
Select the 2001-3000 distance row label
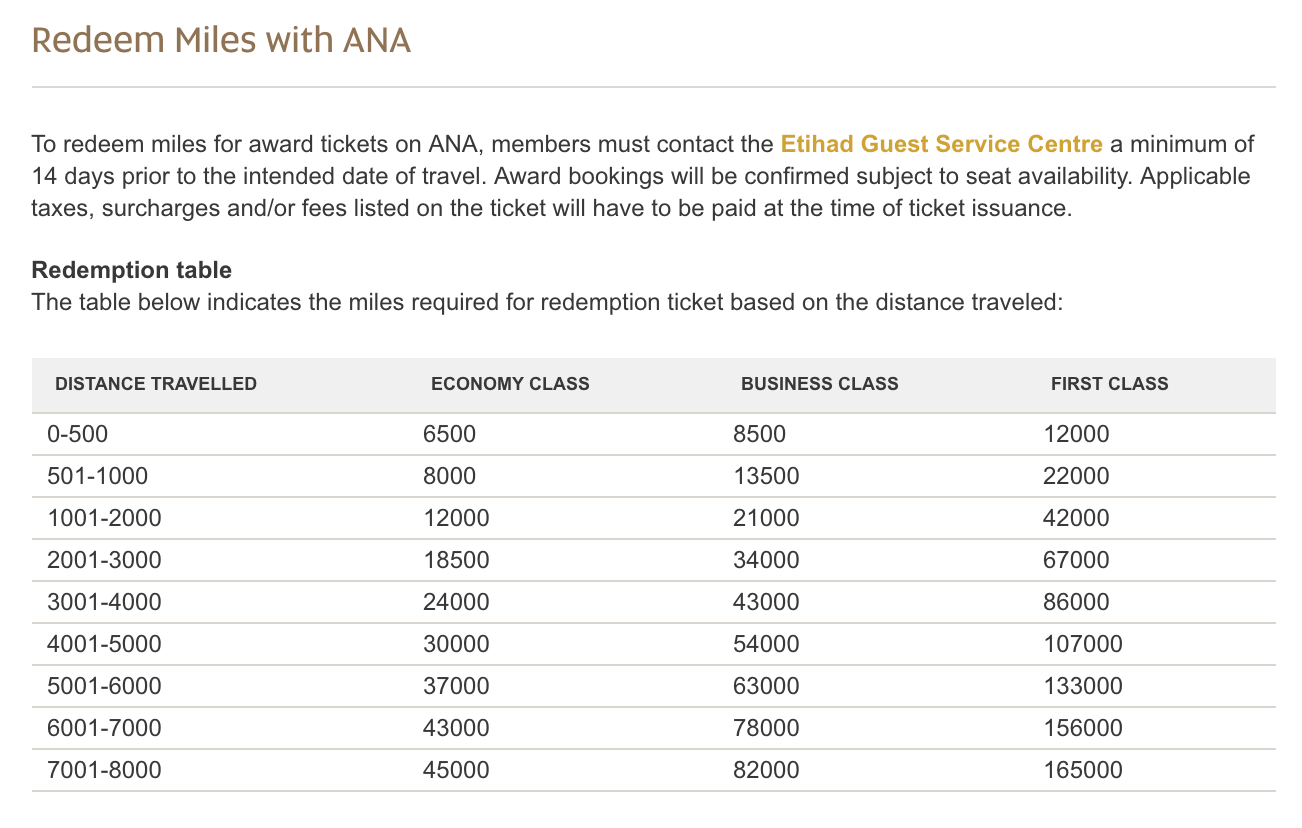point(104,561)
